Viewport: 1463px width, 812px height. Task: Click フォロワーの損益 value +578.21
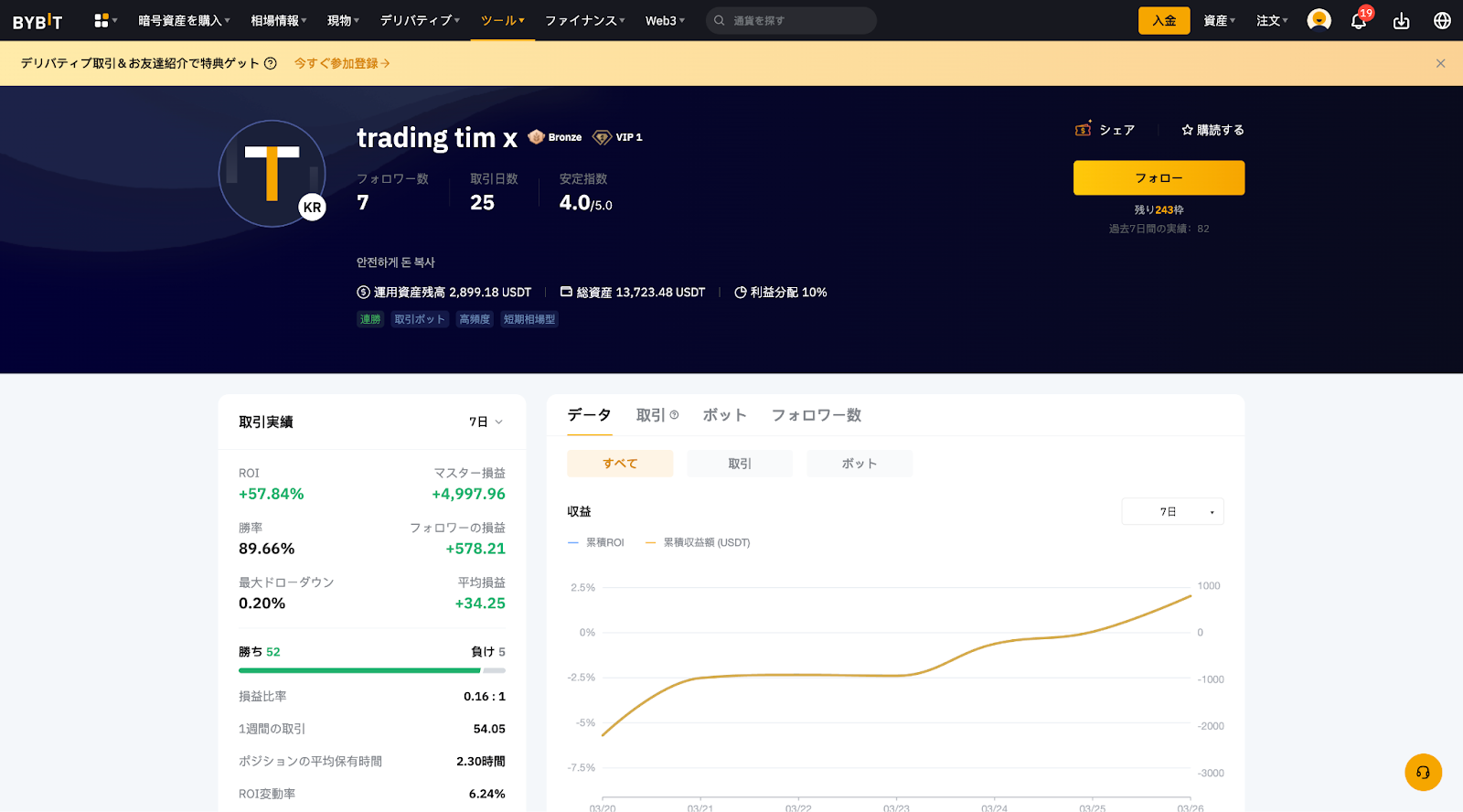(475, 549)
